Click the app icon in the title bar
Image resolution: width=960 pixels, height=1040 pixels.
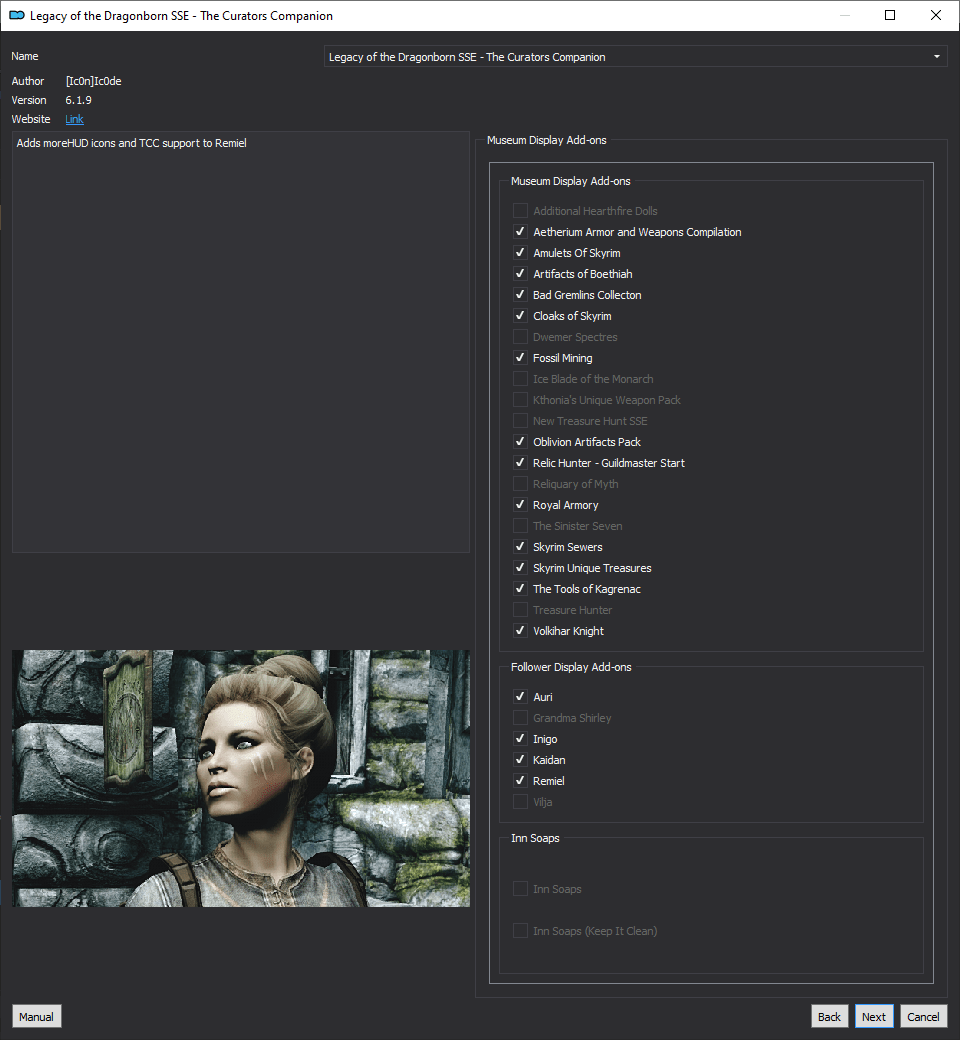(x=17, y=15)
